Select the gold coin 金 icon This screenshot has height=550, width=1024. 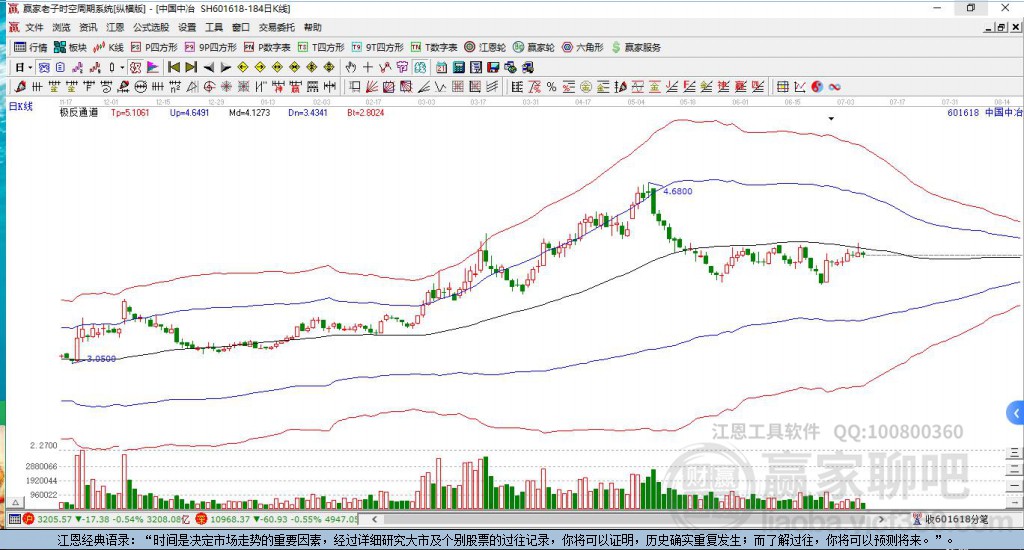[x=586, y=87]
